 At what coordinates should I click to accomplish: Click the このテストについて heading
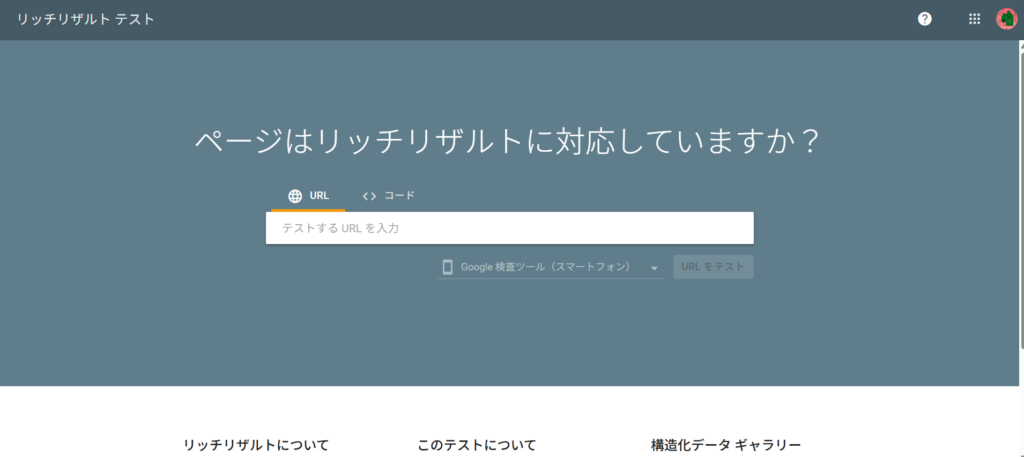(477, 445)
